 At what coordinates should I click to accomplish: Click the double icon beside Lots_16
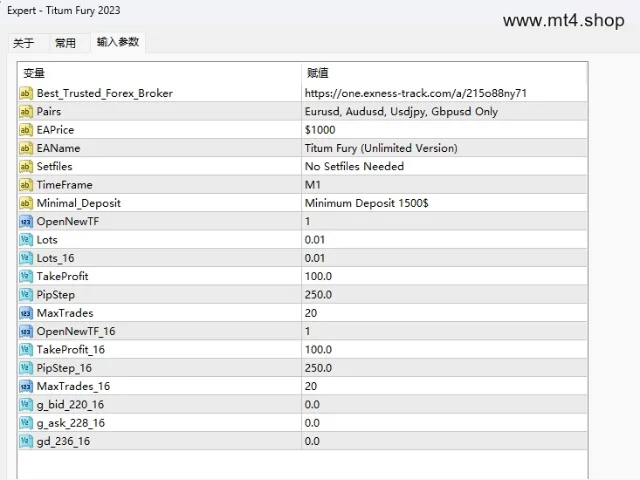(x=26, y=258)
